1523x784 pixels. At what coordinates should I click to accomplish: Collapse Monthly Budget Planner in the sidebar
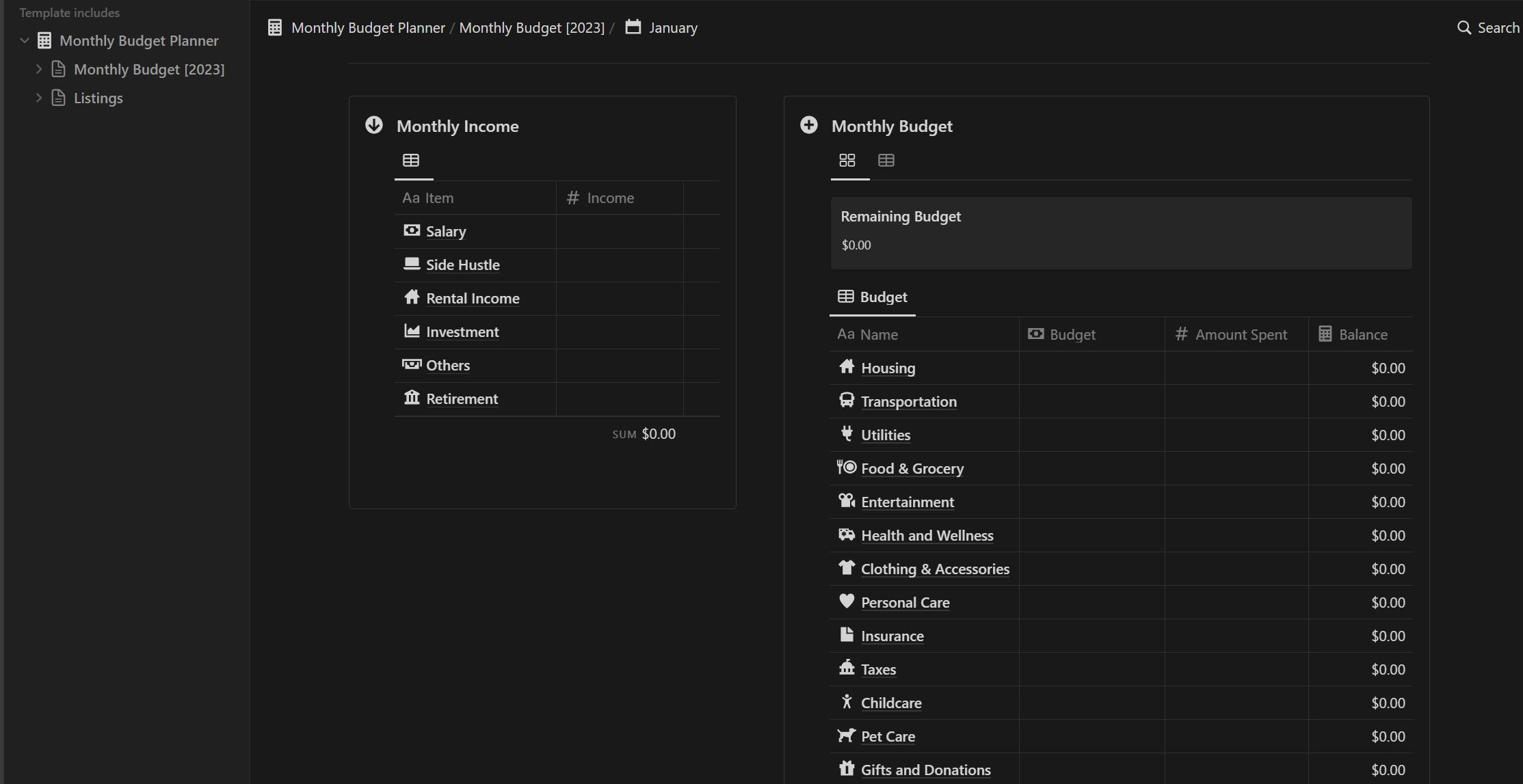(x=25, y=40)
